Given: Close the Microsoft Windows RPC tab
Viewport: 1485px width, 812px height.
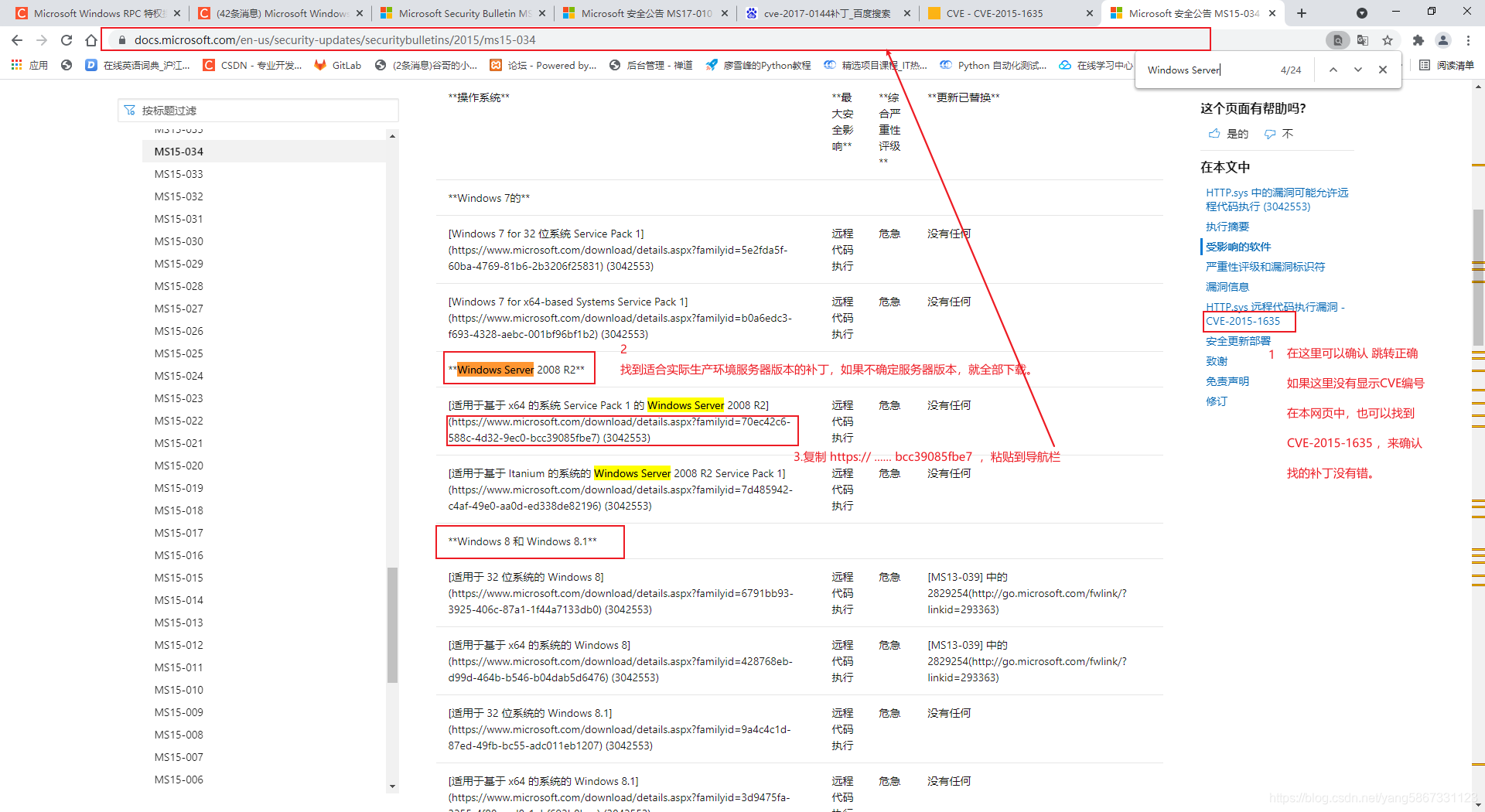Looking at the screenshot, I should pos(177,13).
